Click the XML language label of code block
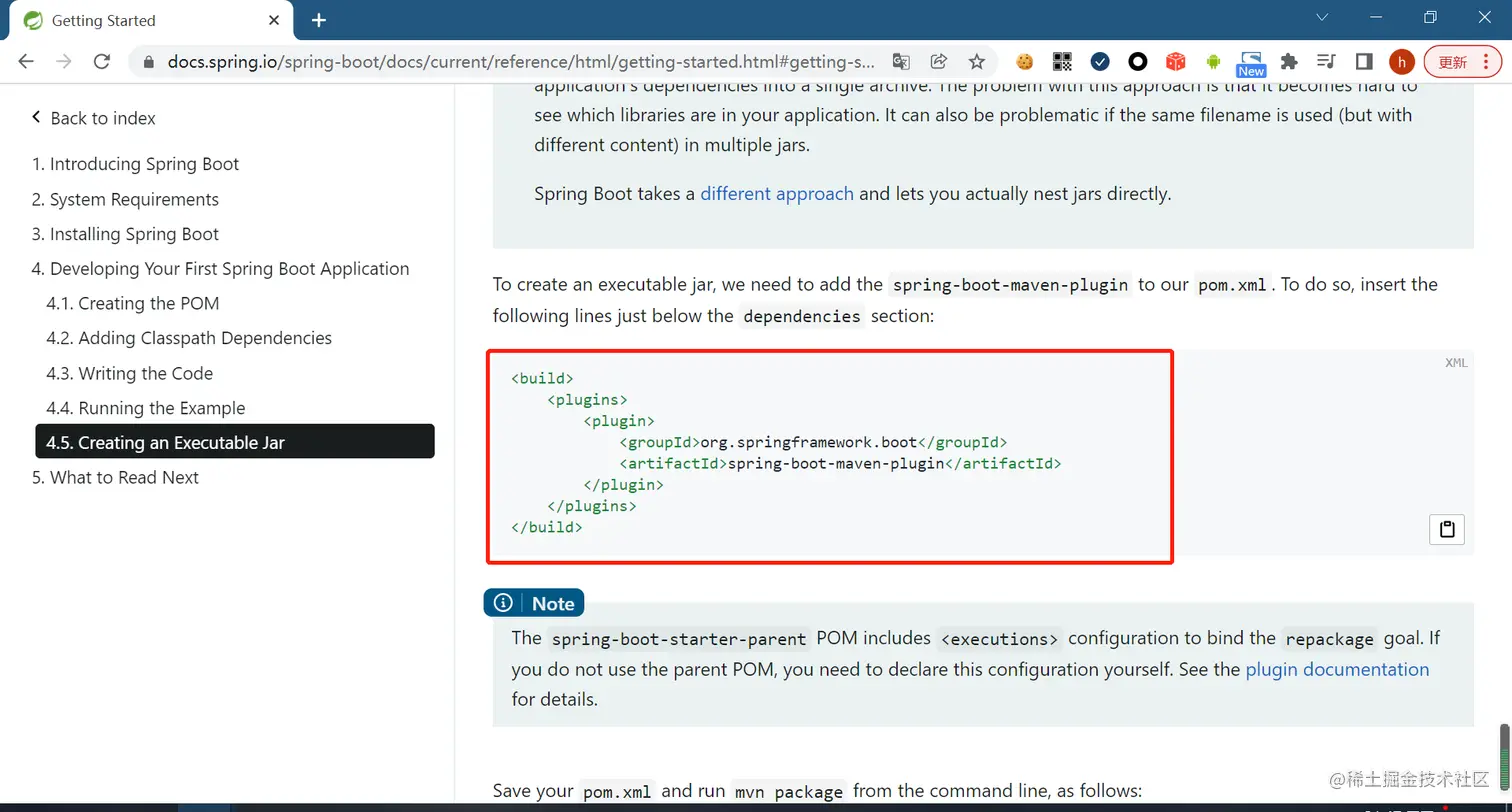The image size is (1512, 812). pos(1456,363)
